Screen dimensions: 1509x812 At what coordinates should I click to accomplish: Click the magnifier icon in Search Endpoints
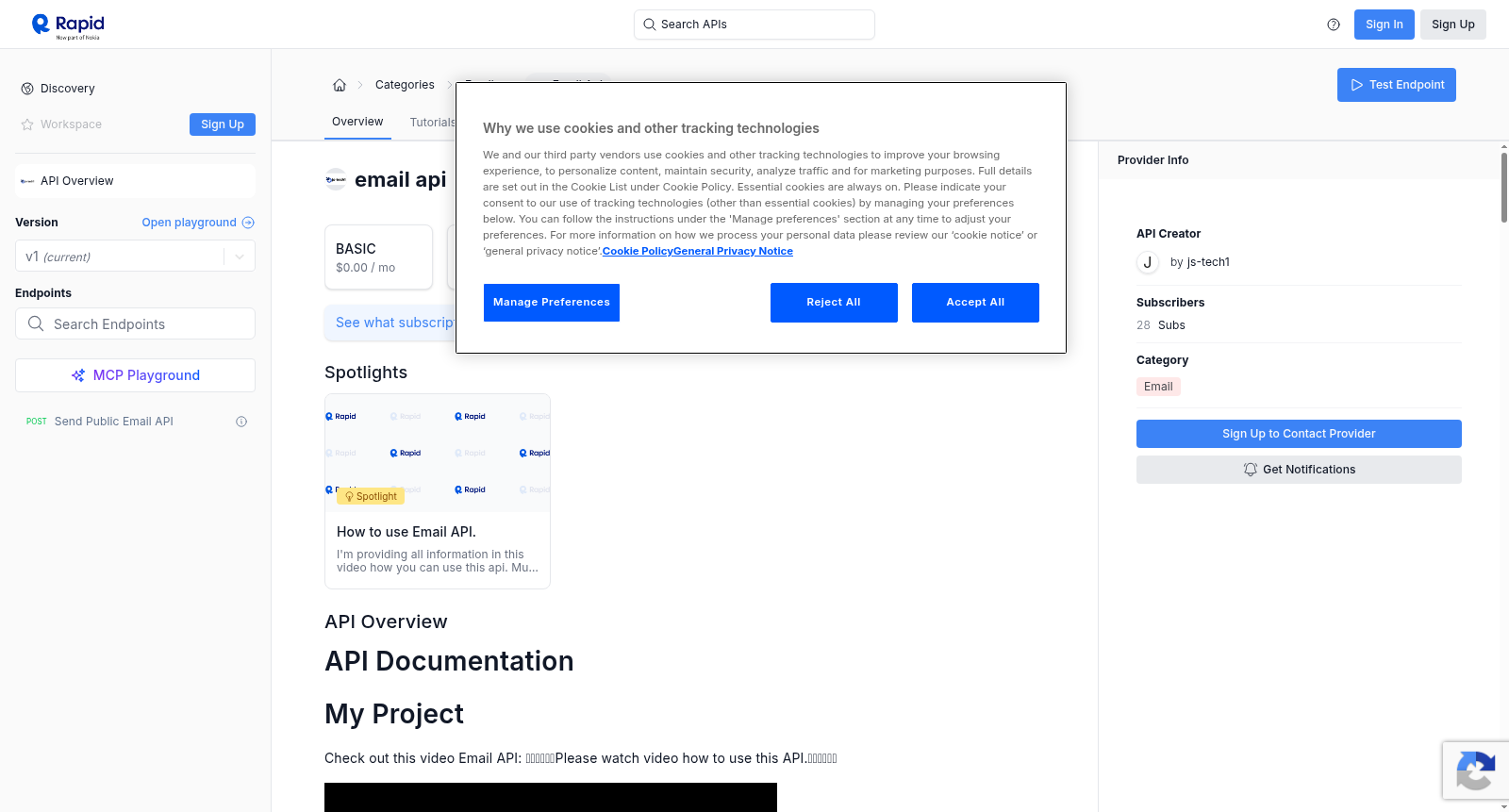point(36,323)
